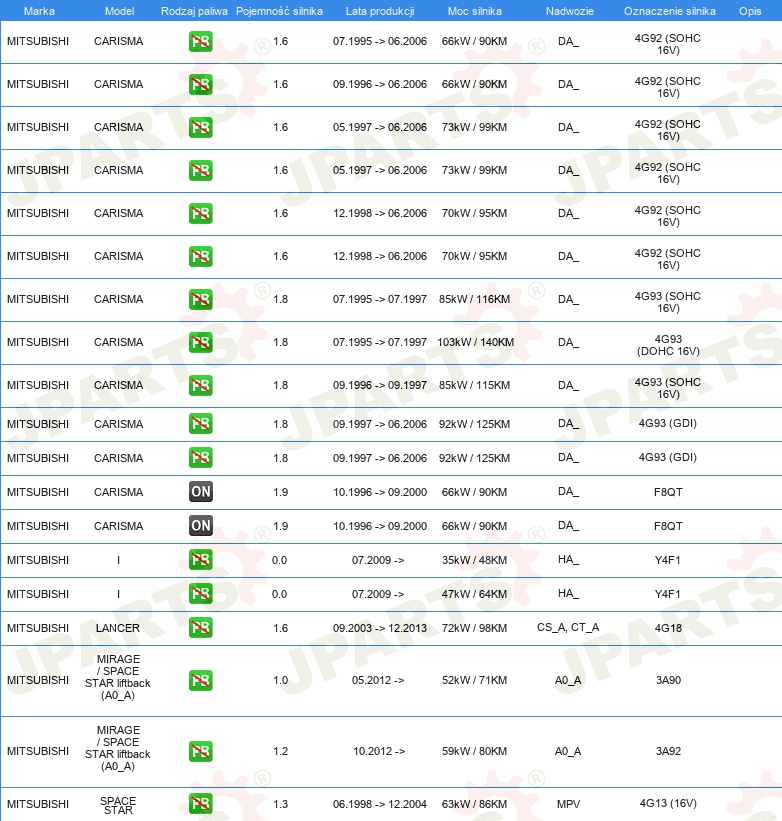782x821 pixels.
Task: Click the petrol icon in the 85kW / 115KM row
Action: (200, 385)
